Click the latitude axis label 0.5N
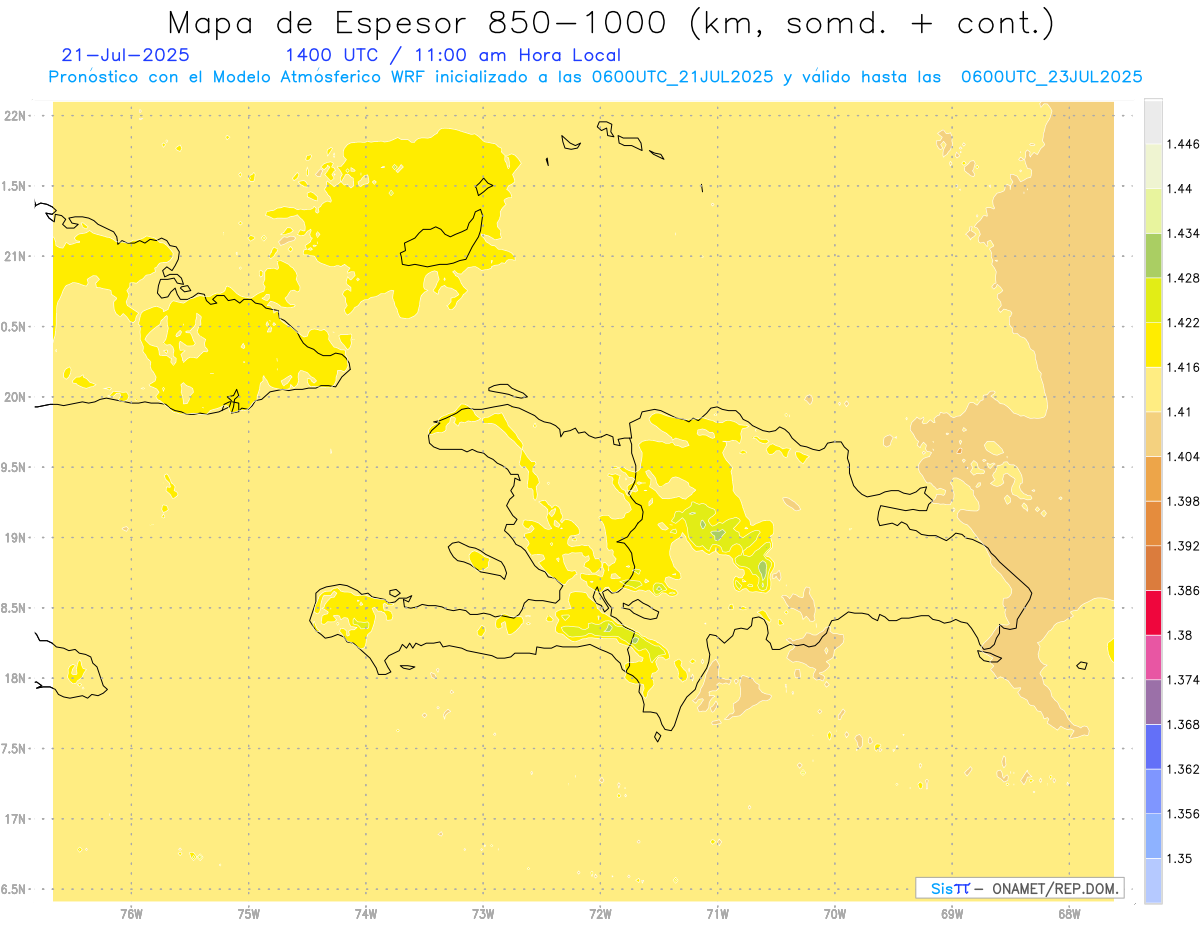The width and height of the screenshot is (1200, 927). pos(15,327)
